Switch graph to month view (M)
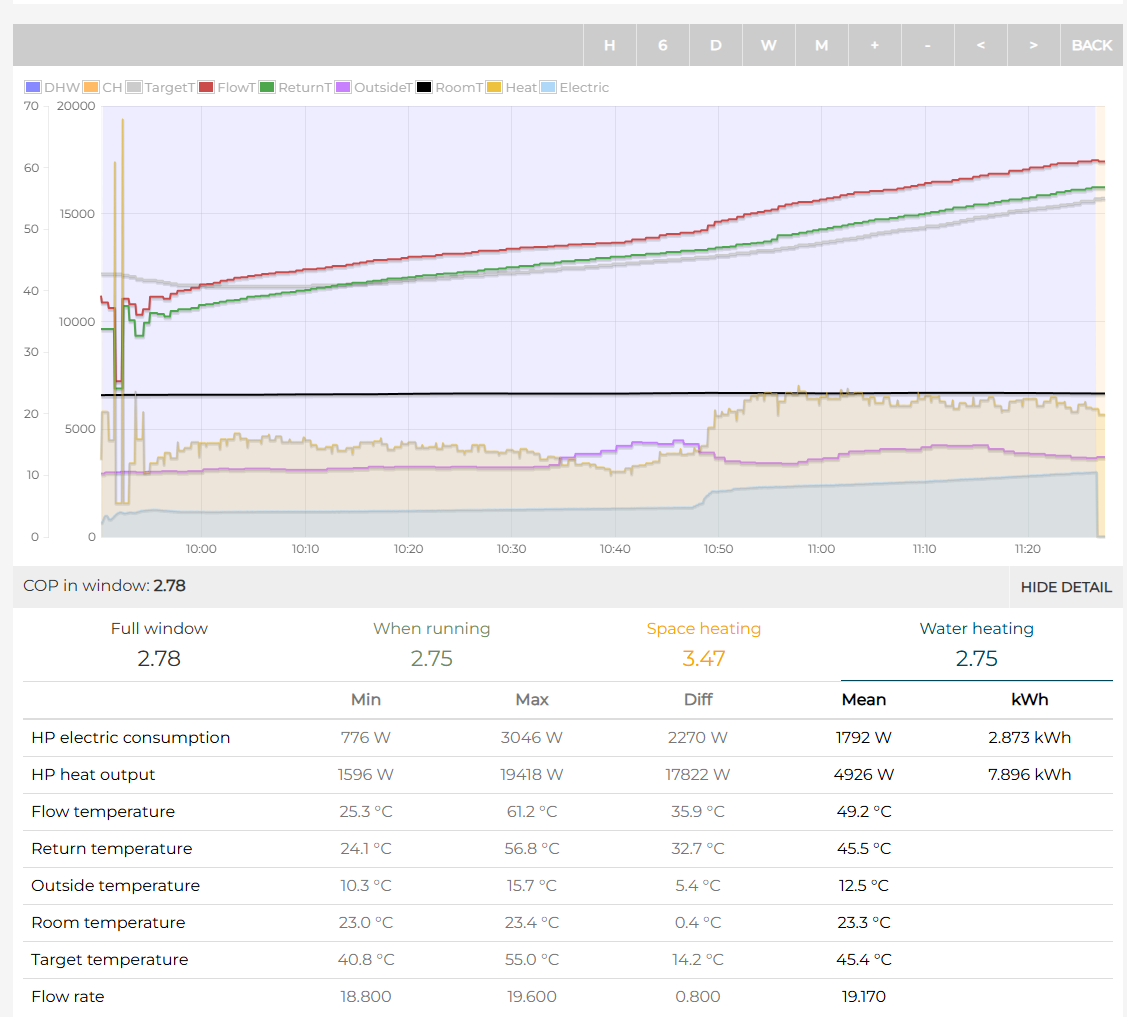This screenshot has width=1127, height=1017. (821, 45)
